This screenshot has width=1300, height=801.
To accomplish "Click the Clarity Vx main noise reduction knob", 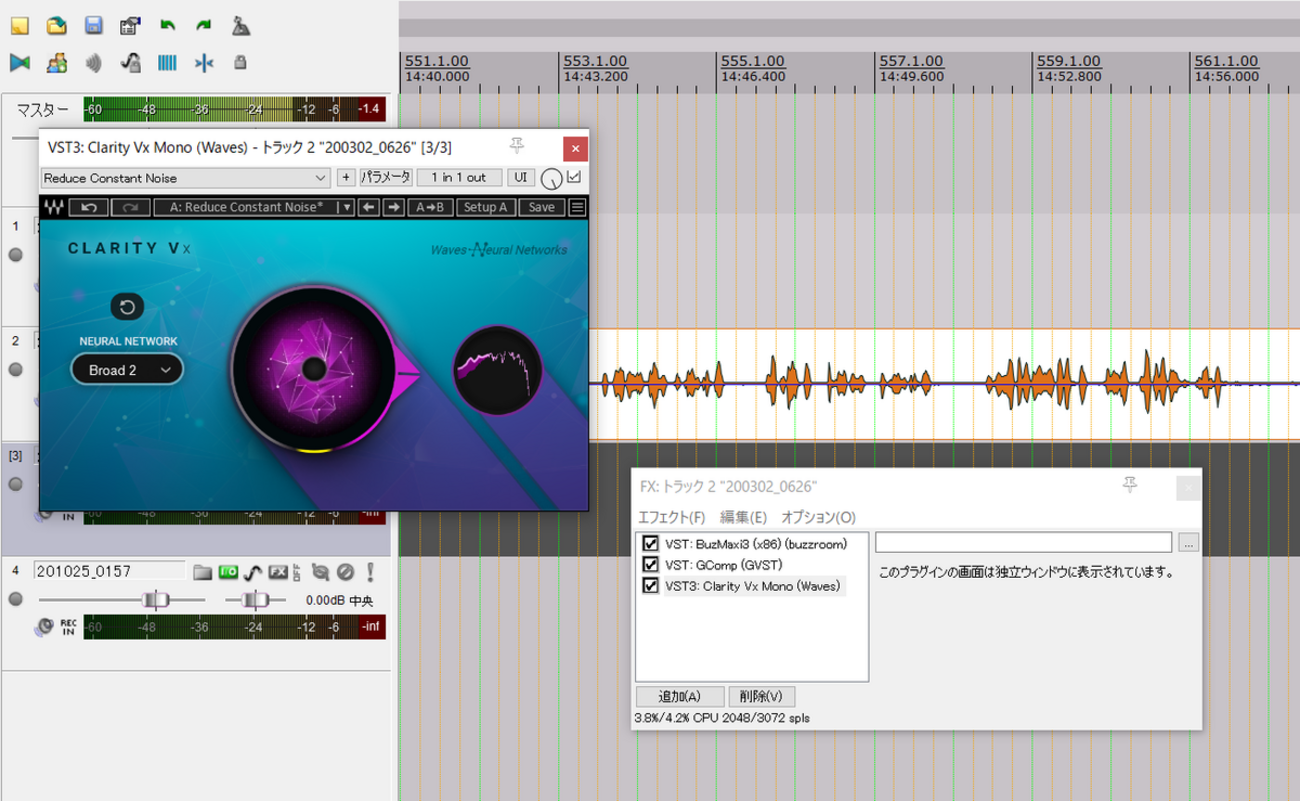I will coord(313,369).
